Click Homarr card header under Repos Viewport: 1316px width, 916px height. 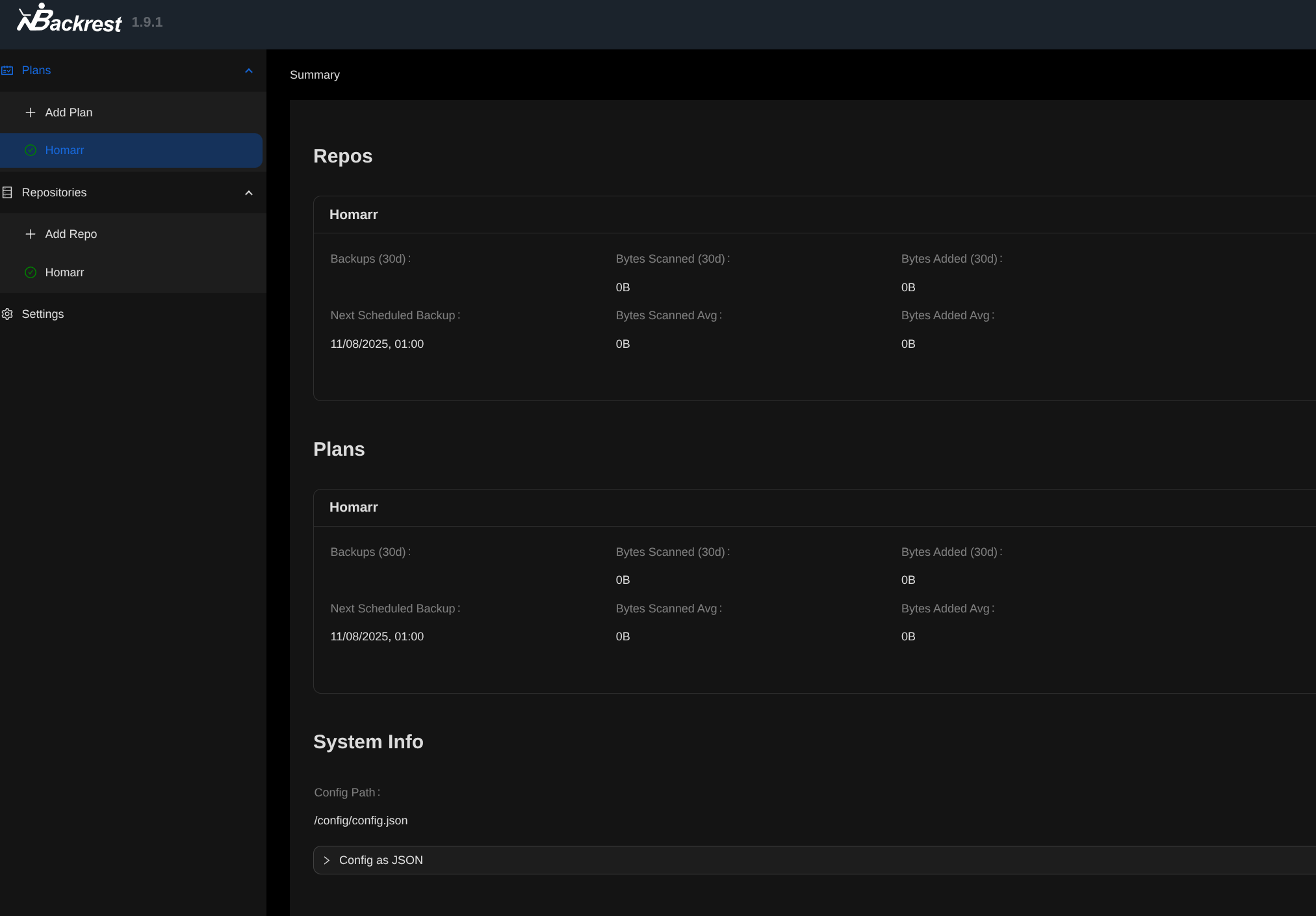point(354,215)
